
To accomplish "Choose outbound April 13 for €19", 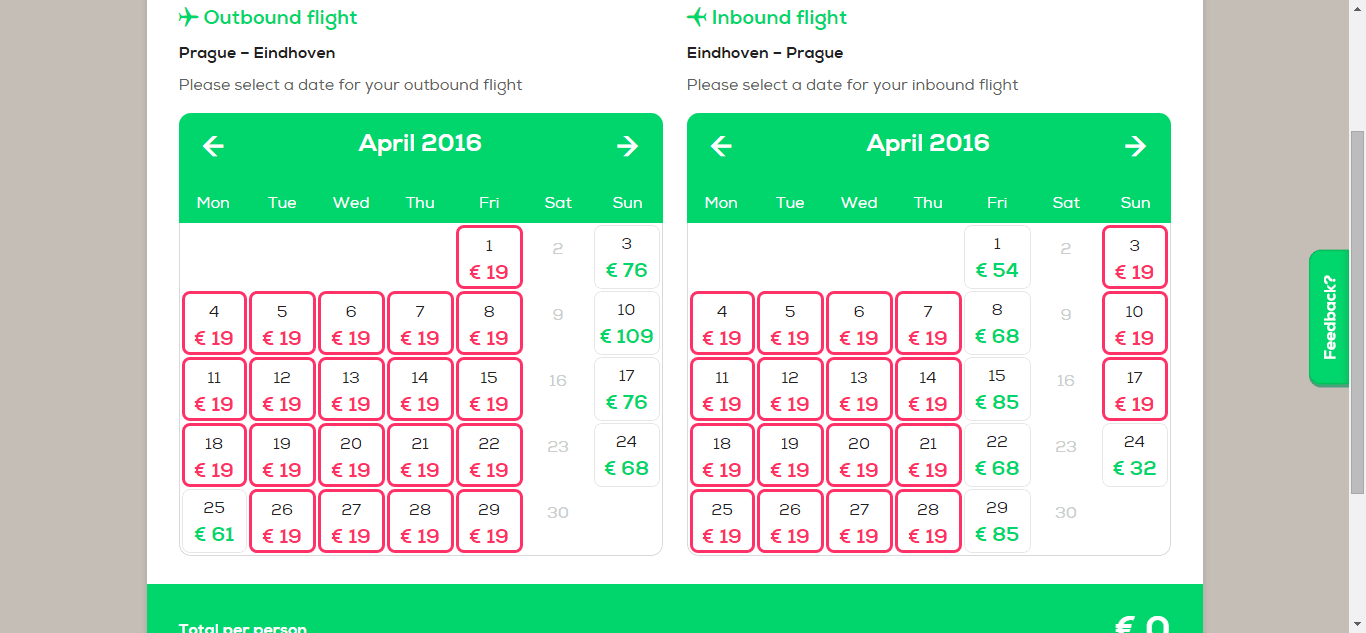I will [351, 390].
